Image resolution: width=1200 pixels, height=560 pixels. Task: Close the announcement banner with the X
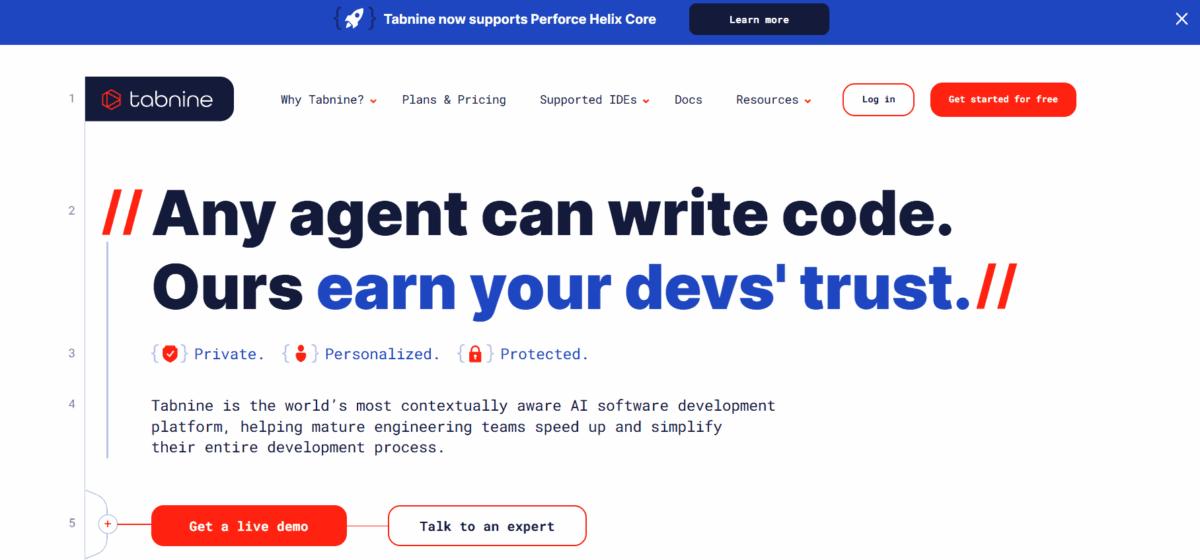coord(1182,19)
